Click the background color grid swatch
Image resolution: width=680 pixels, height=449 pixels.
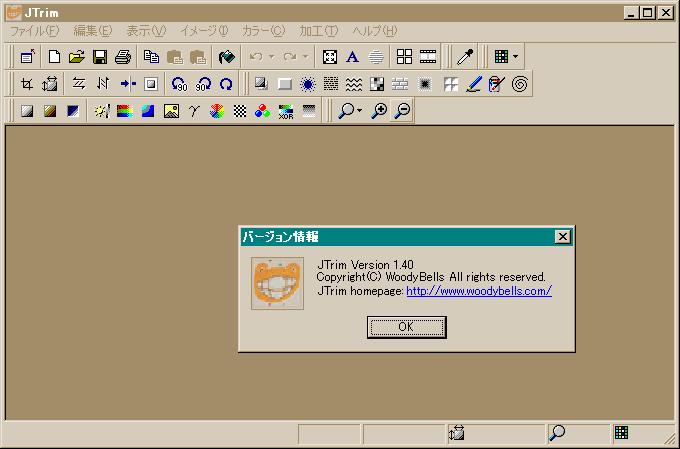click(501, 56)
